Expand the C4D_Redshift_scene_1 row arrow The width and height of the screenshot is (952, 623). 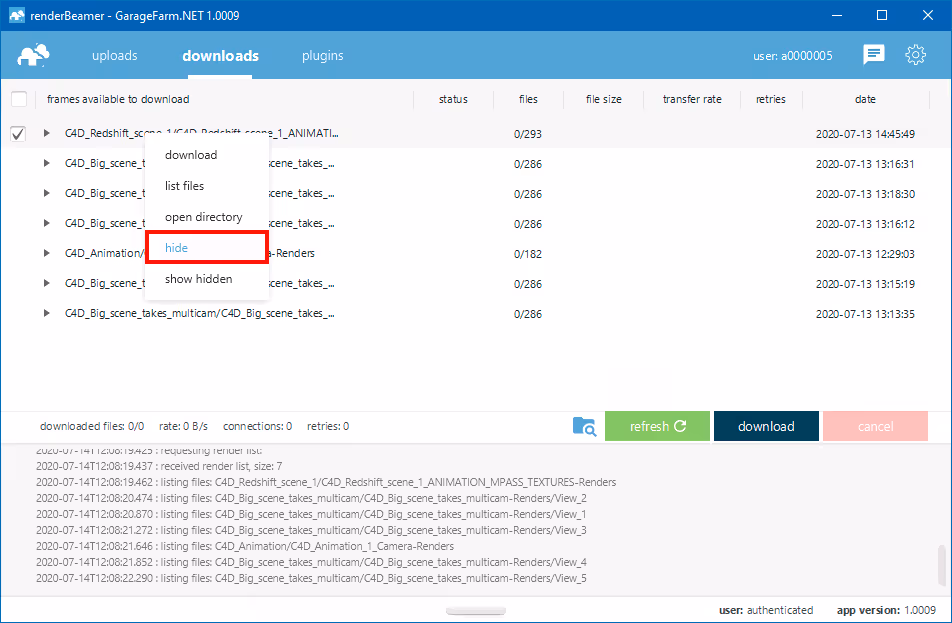pos(47,133)
